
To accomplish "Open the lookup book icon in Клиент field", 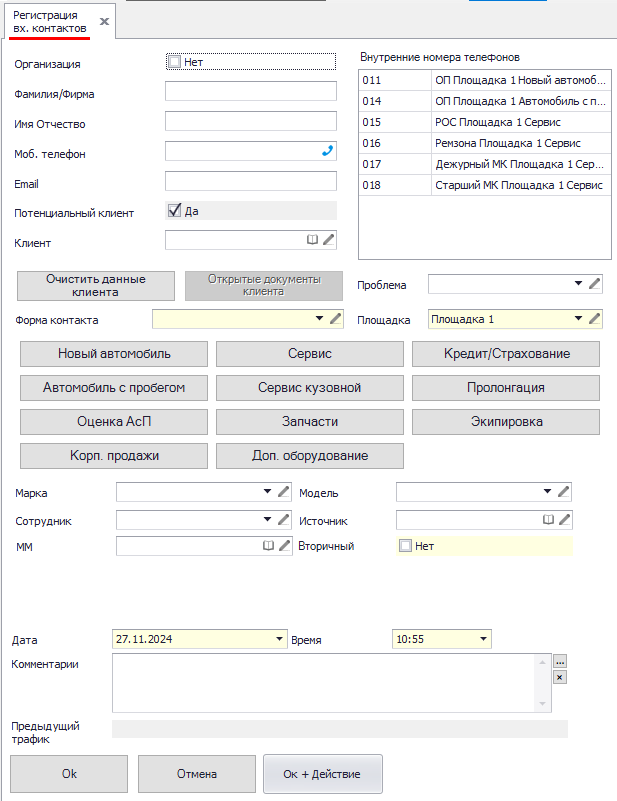I will [x=313, y=240].
